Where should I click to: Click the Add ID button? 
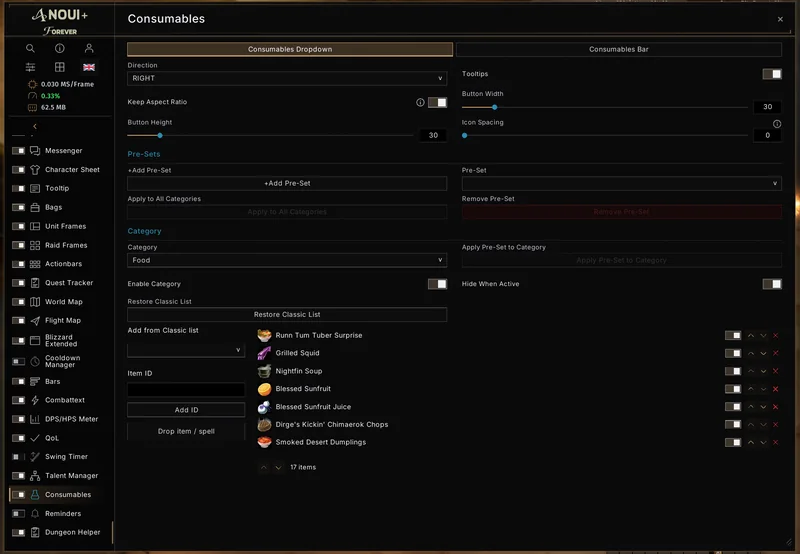pos(186,410)
